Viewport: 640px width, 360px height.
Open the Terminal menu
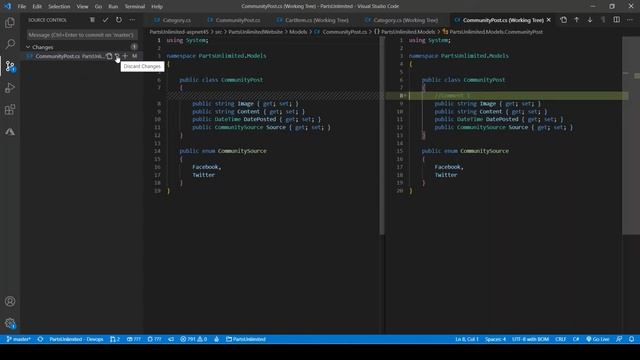(135, 7)
